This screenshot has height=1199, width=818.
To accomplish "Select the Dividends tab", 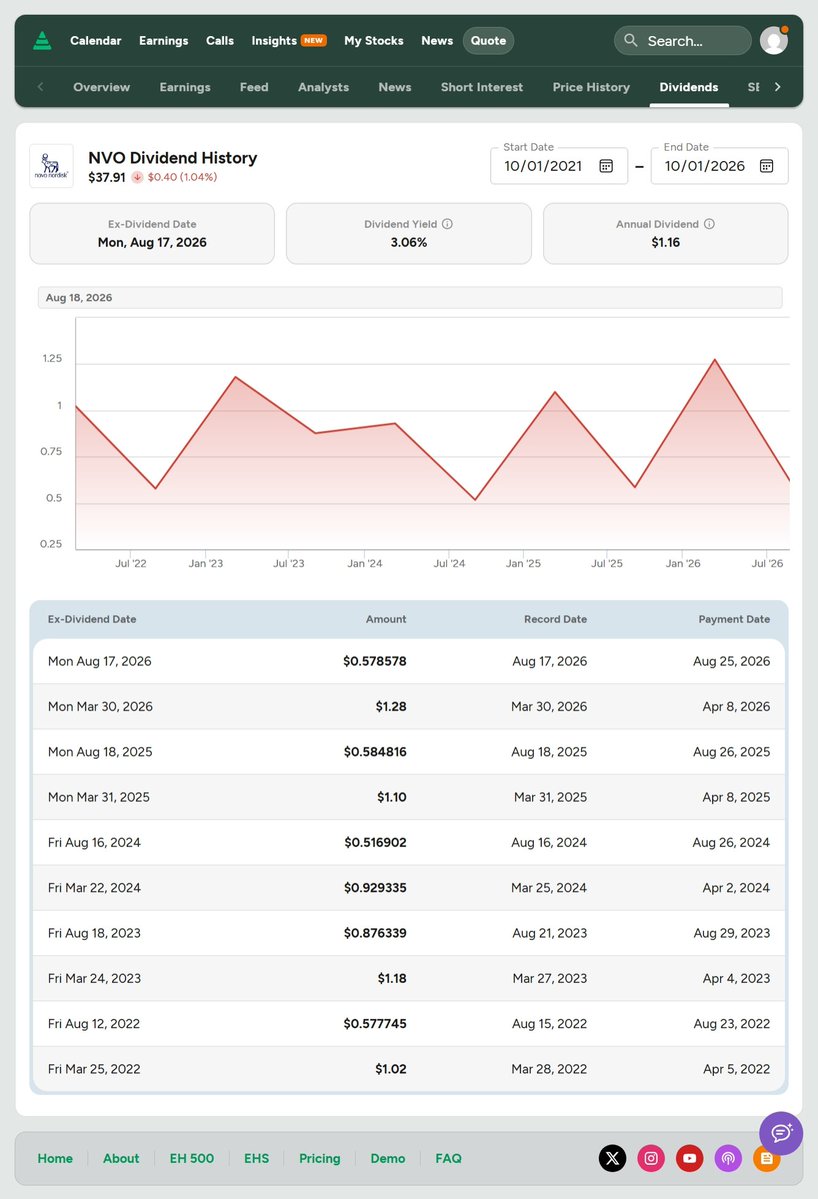I will 689,87.
